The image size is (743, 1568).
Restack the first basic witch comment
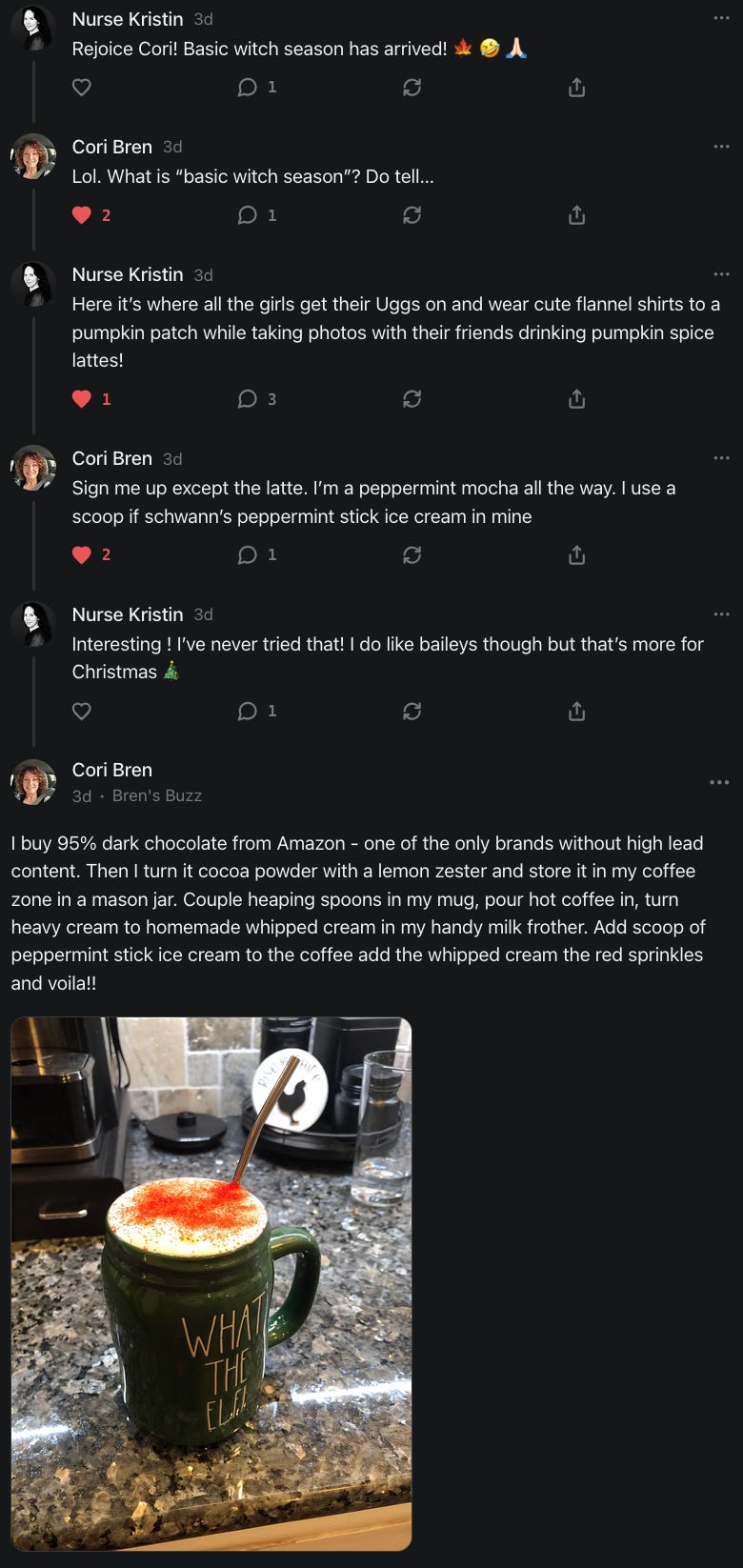coord(412,88)
